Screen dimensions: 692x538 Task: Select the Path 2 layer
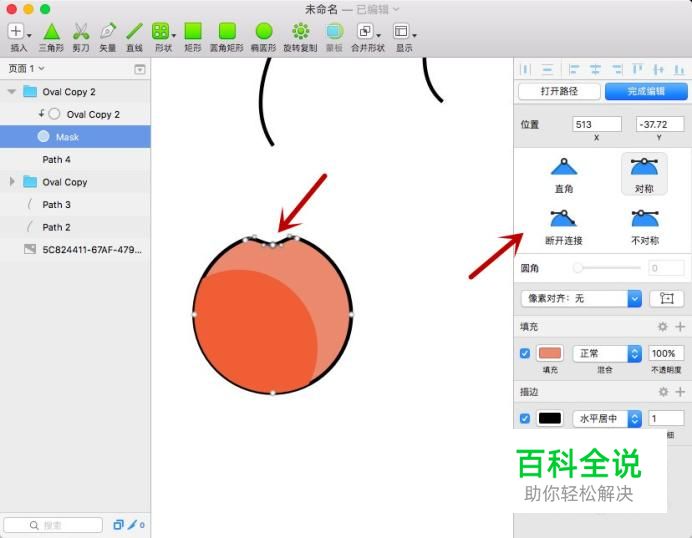[x=75, y=227]
